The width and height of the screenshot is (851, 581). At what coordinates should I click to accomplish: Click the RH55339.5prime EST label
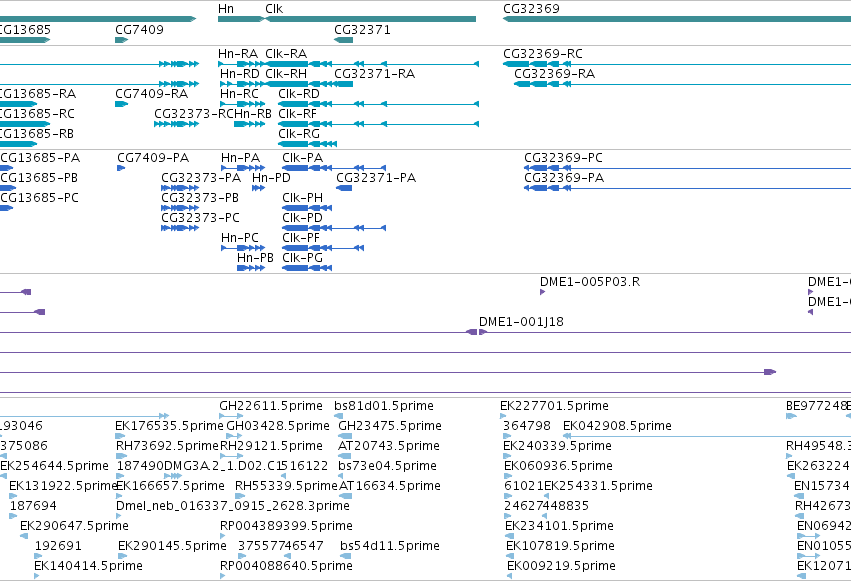pos(286,487)
